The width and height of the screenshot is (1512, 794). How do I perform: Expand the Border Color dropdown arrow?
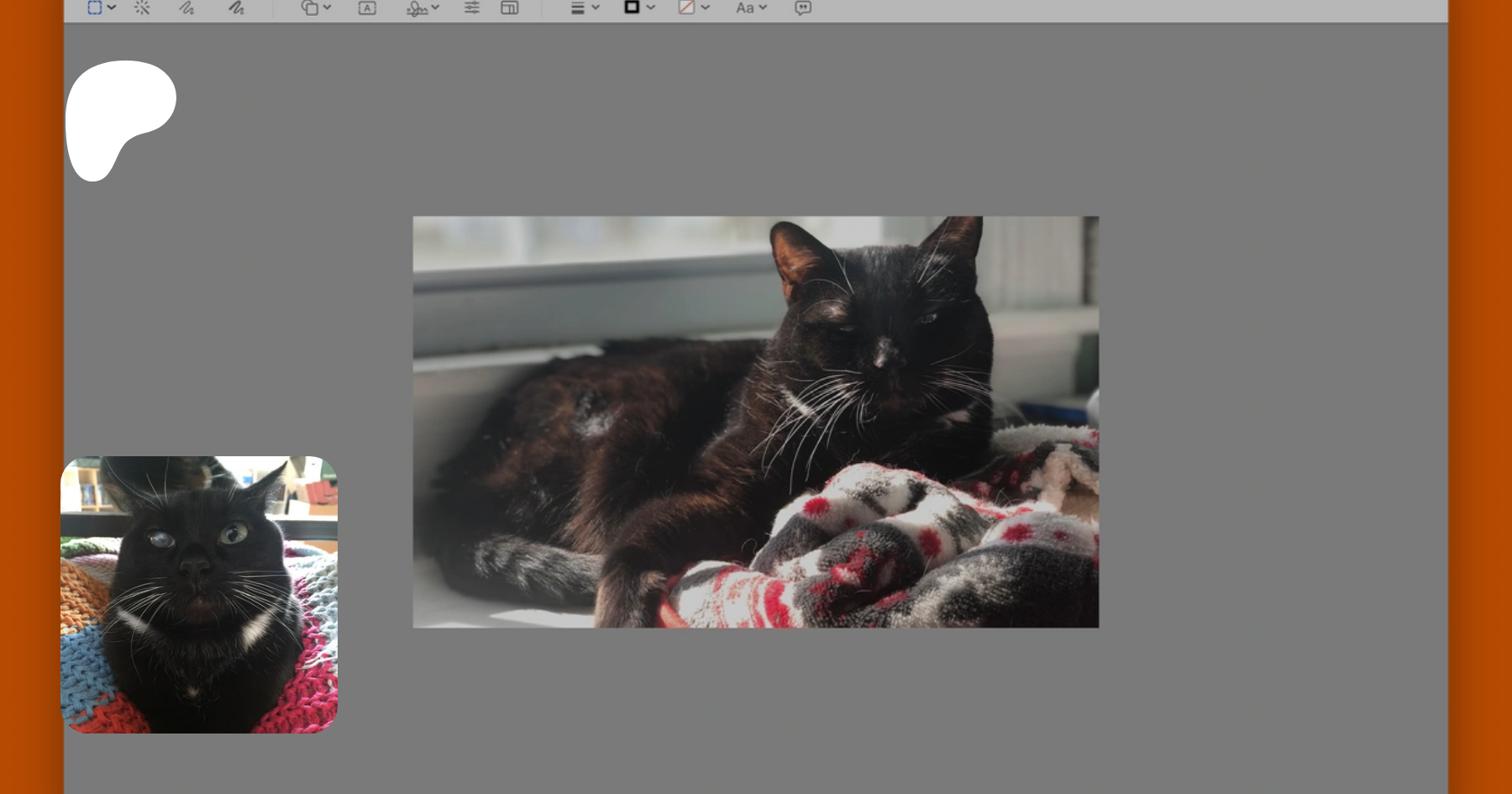coord(650,8)
